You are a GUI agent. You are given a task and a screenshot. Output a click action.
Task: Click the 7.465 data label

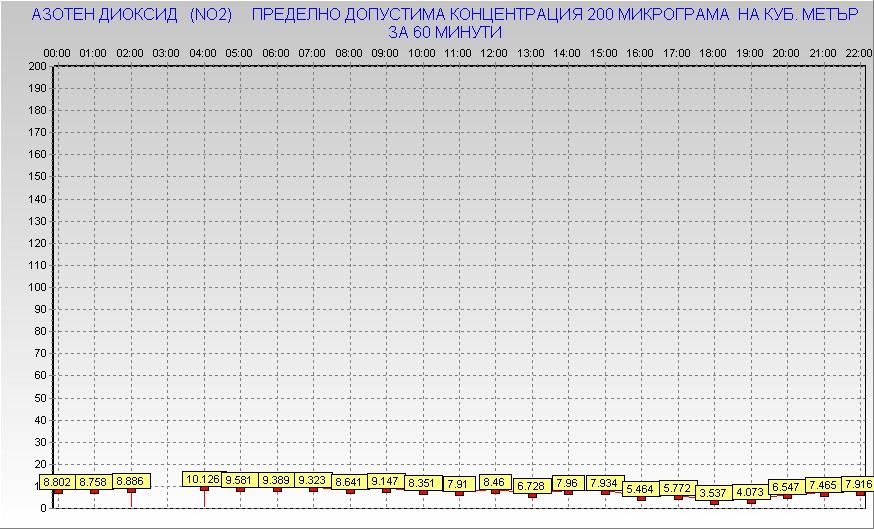click(x=824, y=484)
